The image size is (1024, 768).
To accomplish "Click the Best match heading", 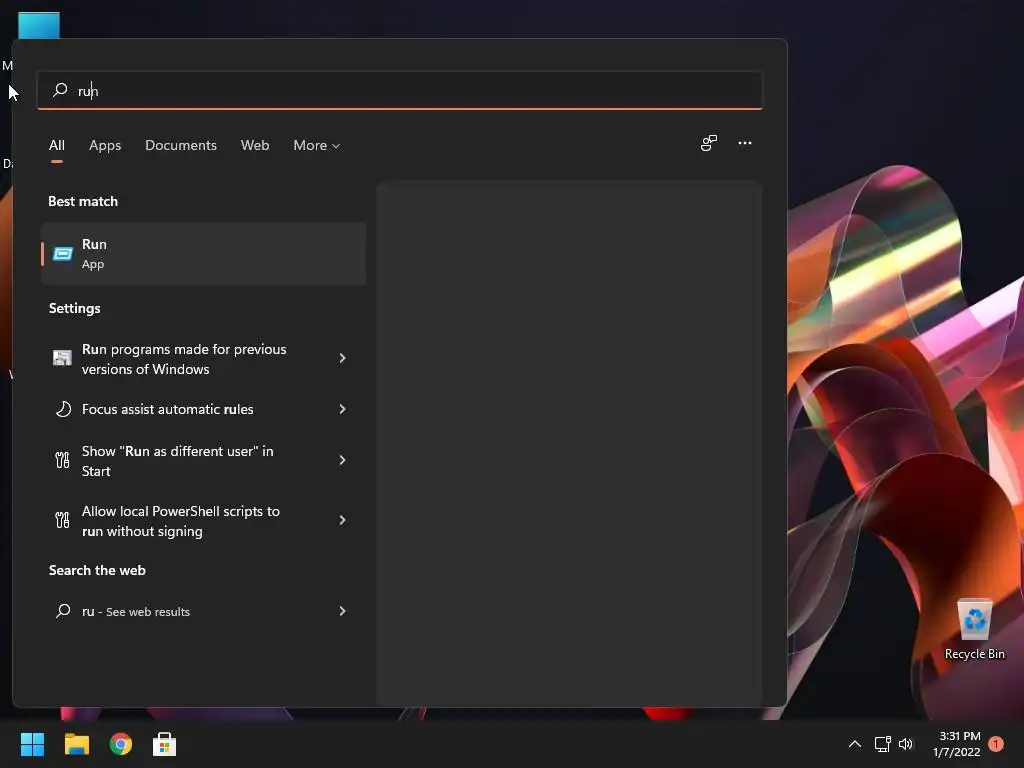I will click(83, 201).
